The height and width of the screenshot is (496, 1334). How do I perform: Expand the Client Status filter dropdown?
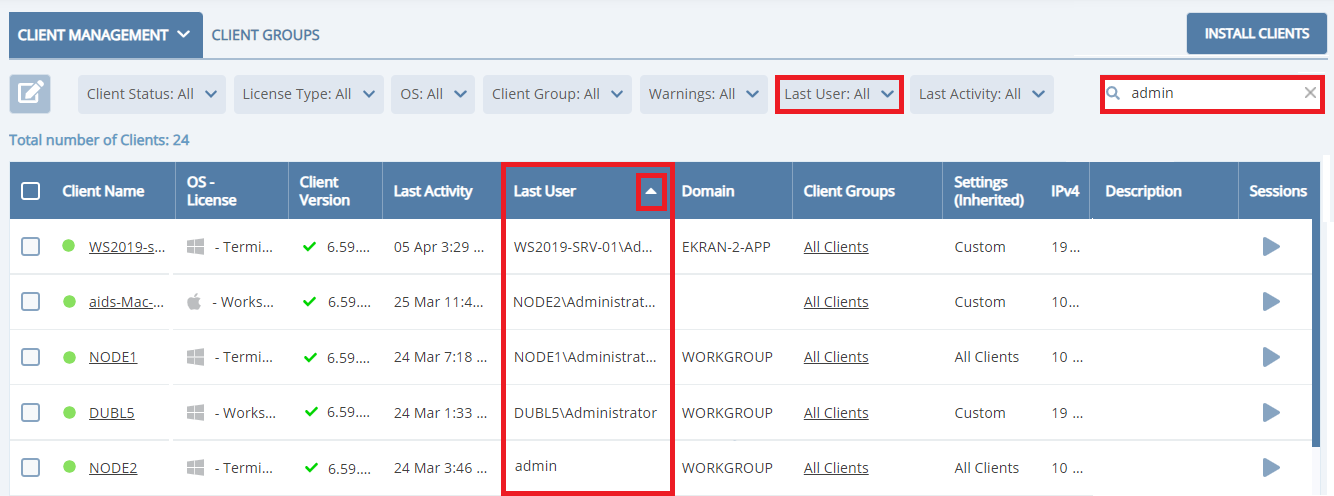(152, 94)
